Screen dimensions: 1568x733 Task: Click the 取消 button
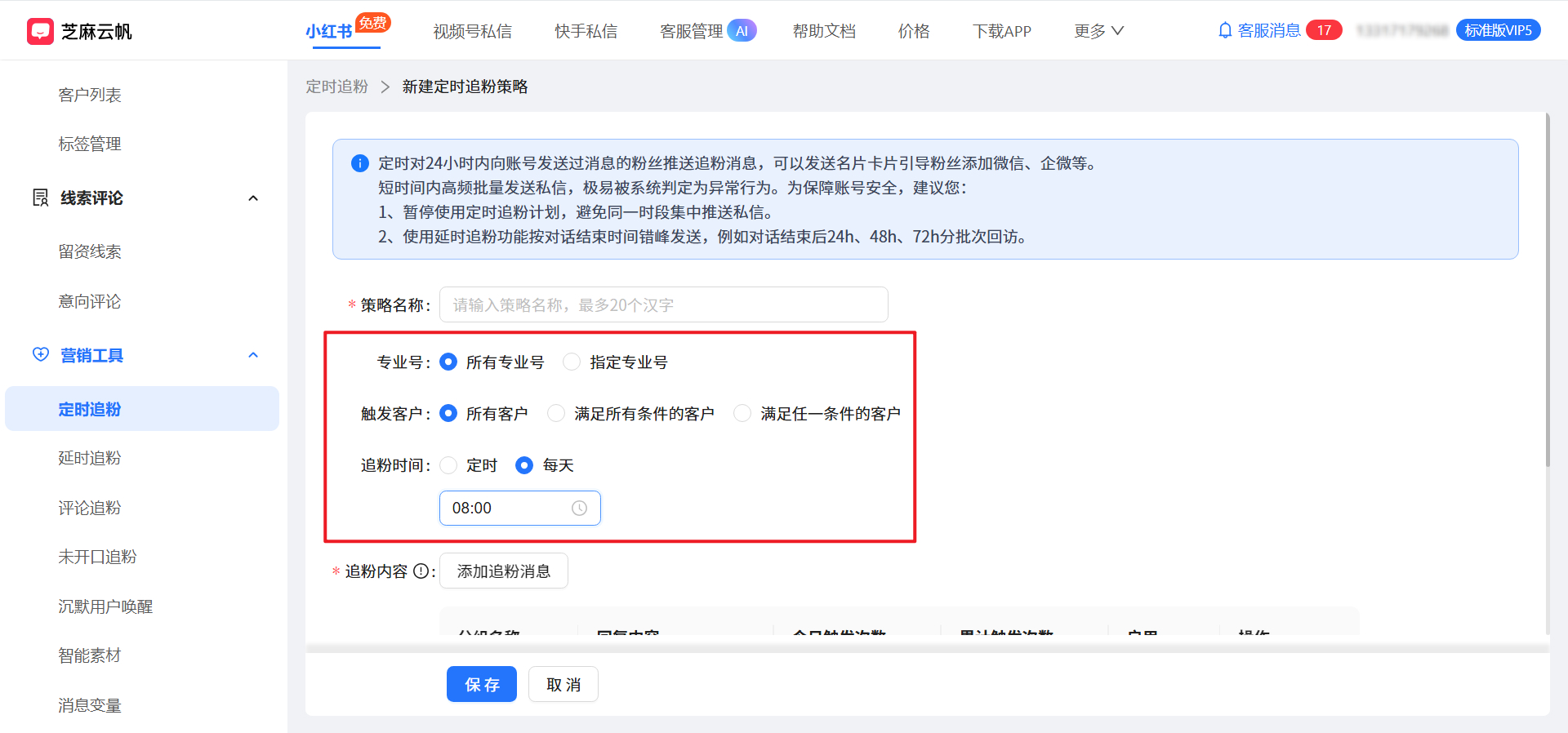tap(563, 684)
